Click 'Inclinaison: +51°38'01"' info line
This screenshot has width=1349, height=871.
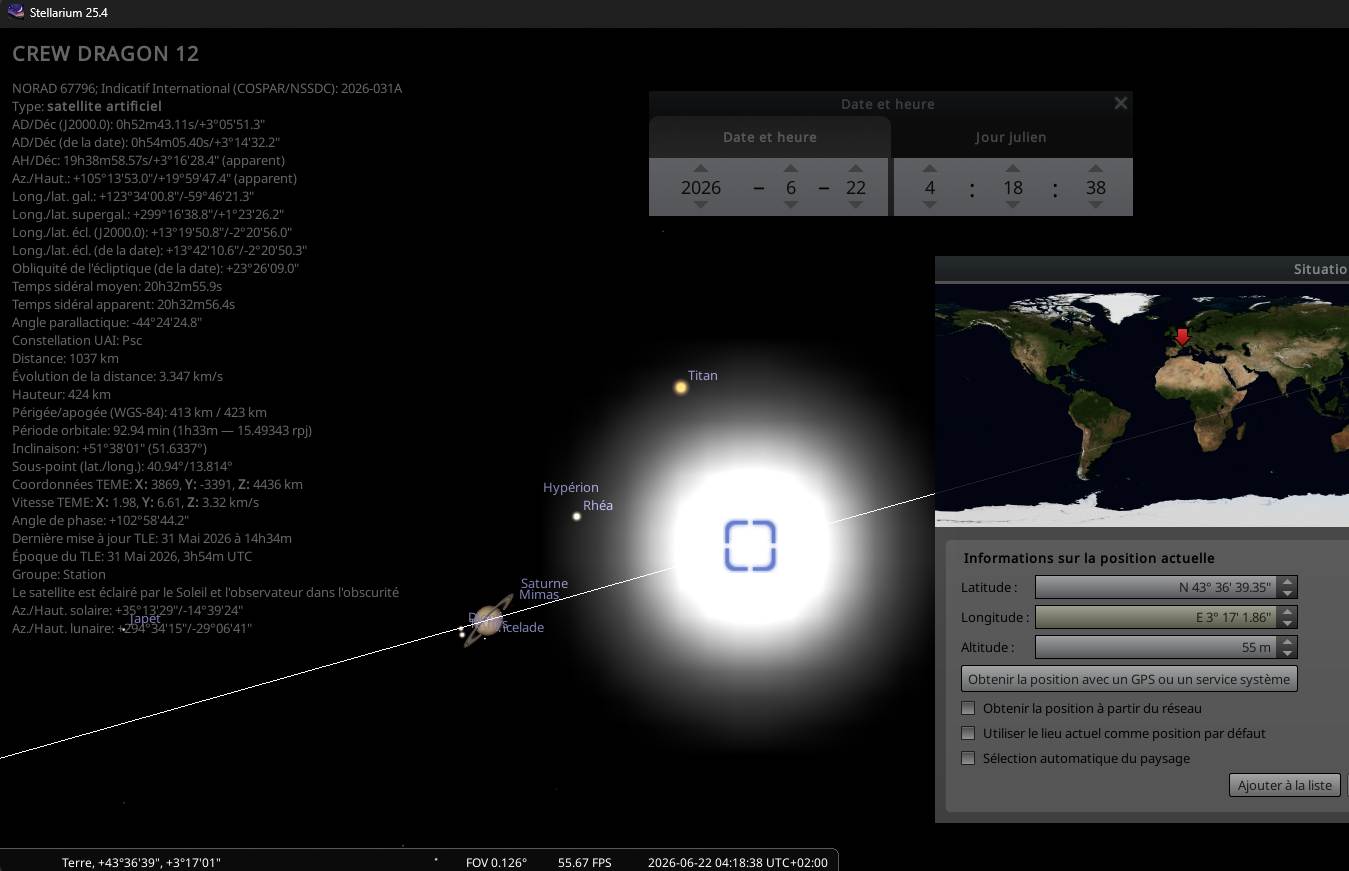109,448
